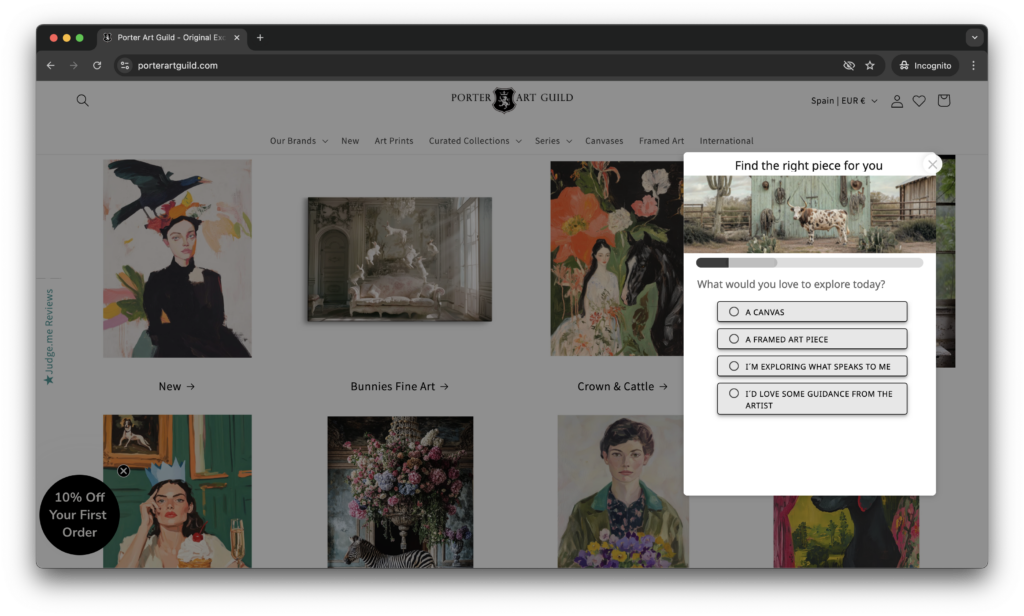Reload the page in browser
This screenshot has height=616, width=1024.
97,66
